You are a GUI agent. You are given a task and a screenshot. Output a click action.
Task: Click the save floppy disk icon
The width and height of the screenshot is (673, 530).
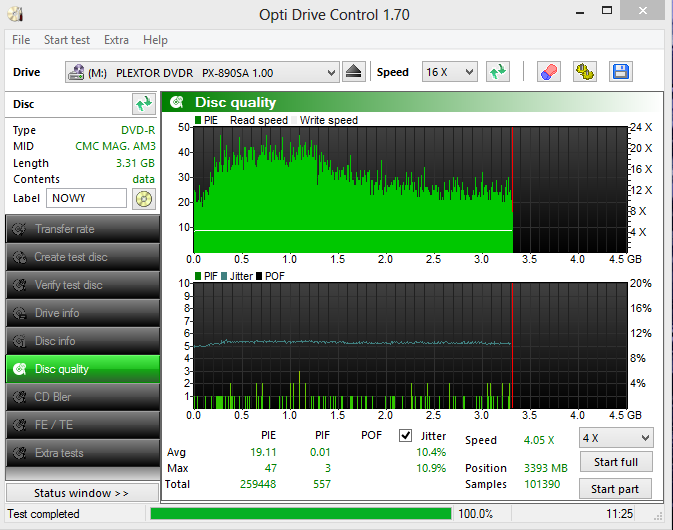pyautogui.click(x=621, y=72)
